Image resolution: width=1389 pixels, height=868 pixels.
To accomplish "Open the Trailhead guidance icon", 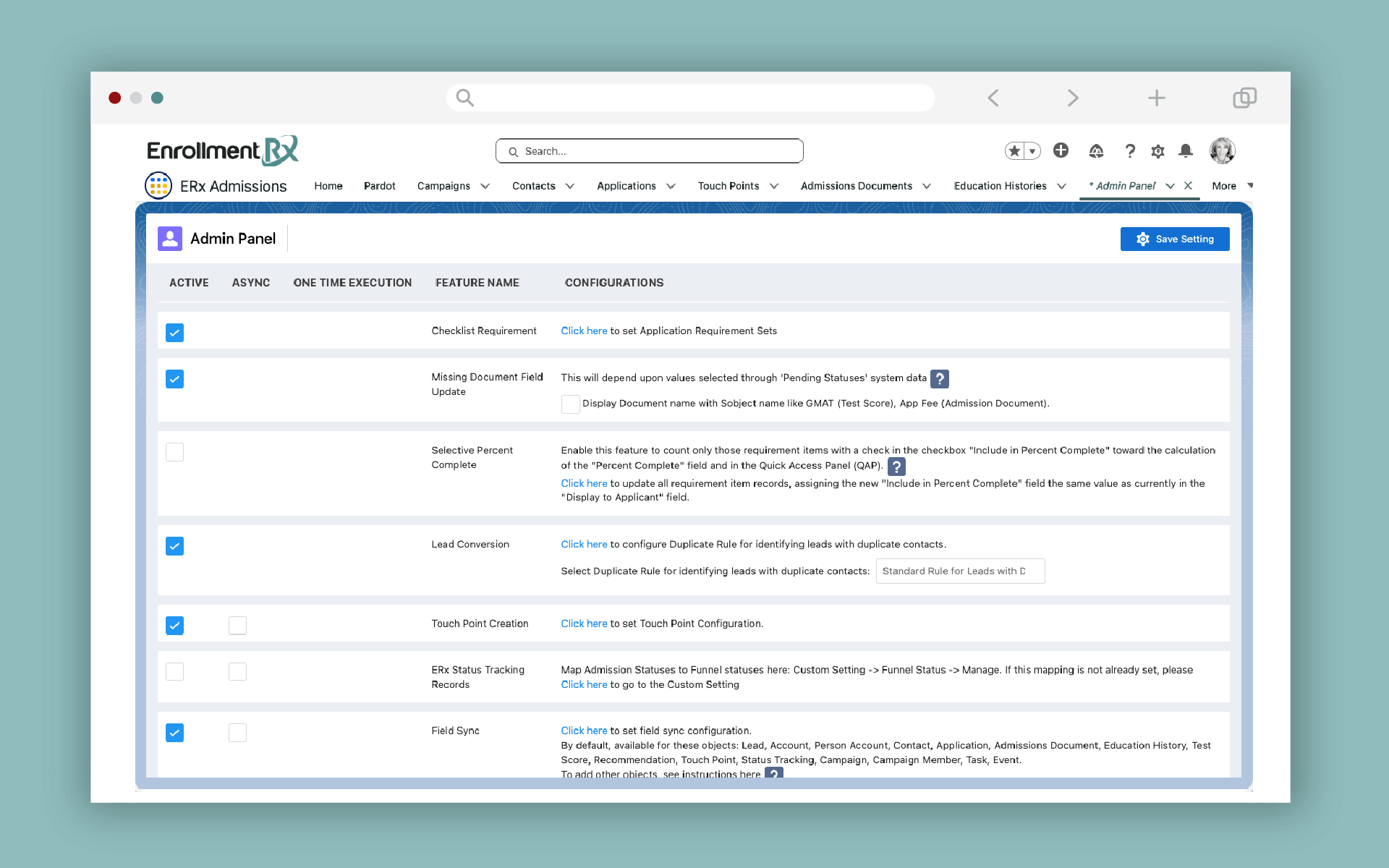I will click(x=1096, y=150).
